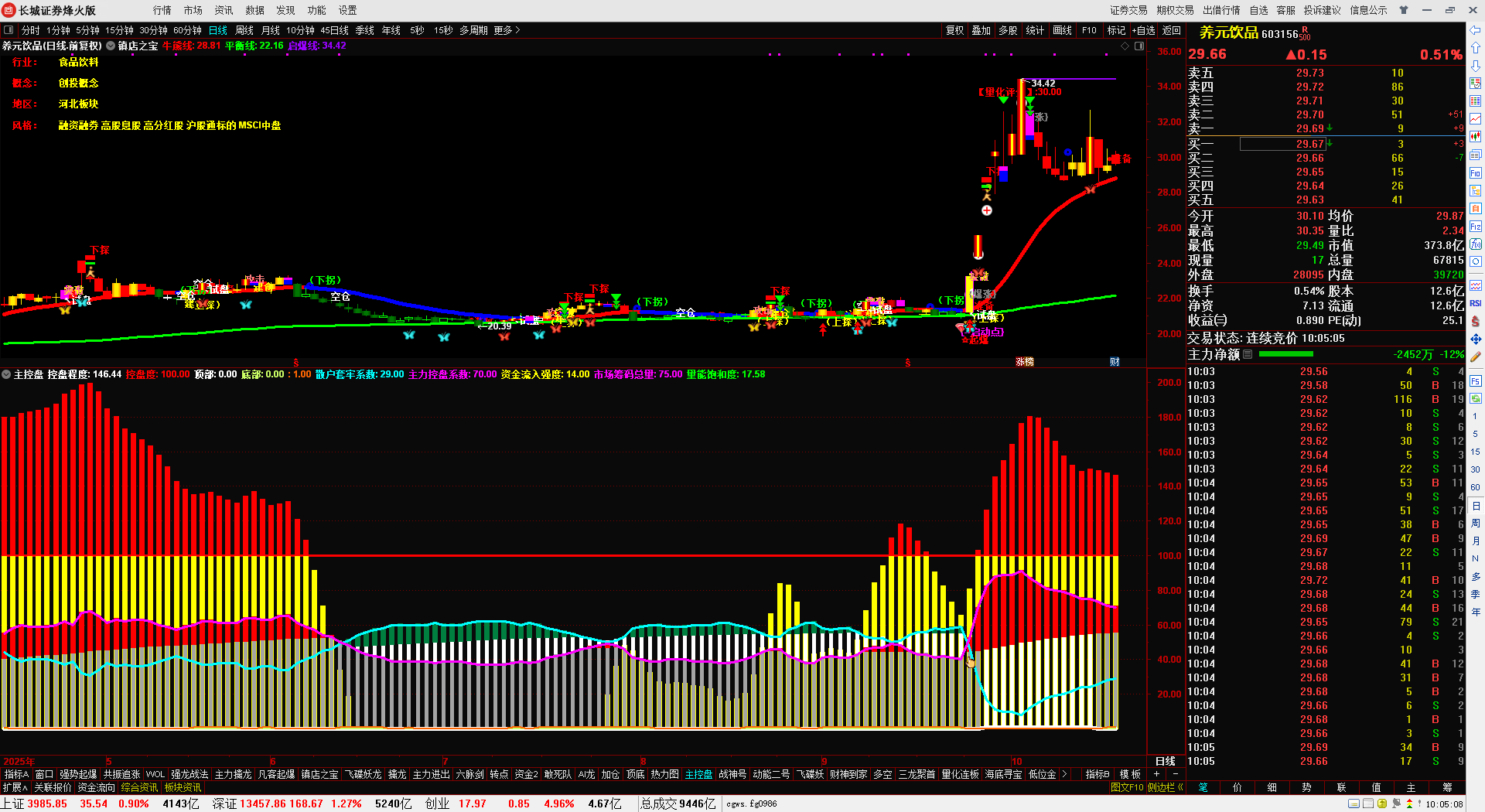The image size is (1485, 812).
Task: Click the system tray clock 10:05:08
Action: pyautogui.click(x=1445, y=804)
